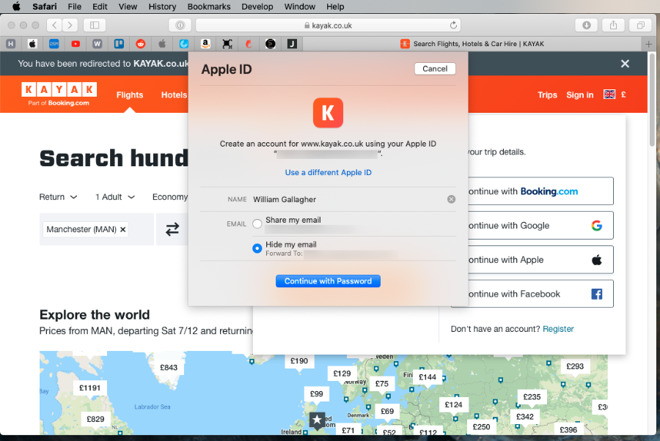This screenshot has width=660, height=441.
Task: Click the £190 price marker on map
Action: (x=298, y=361)
